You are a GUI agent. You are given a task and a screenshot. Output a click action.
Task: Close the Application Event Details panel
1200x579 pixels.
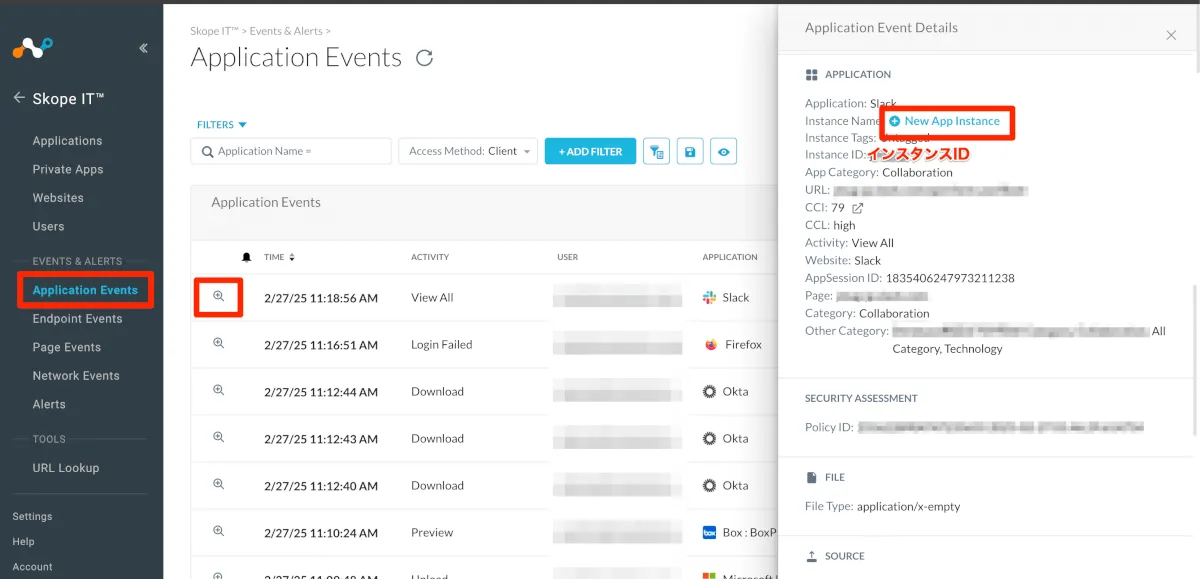[1171, 35]
